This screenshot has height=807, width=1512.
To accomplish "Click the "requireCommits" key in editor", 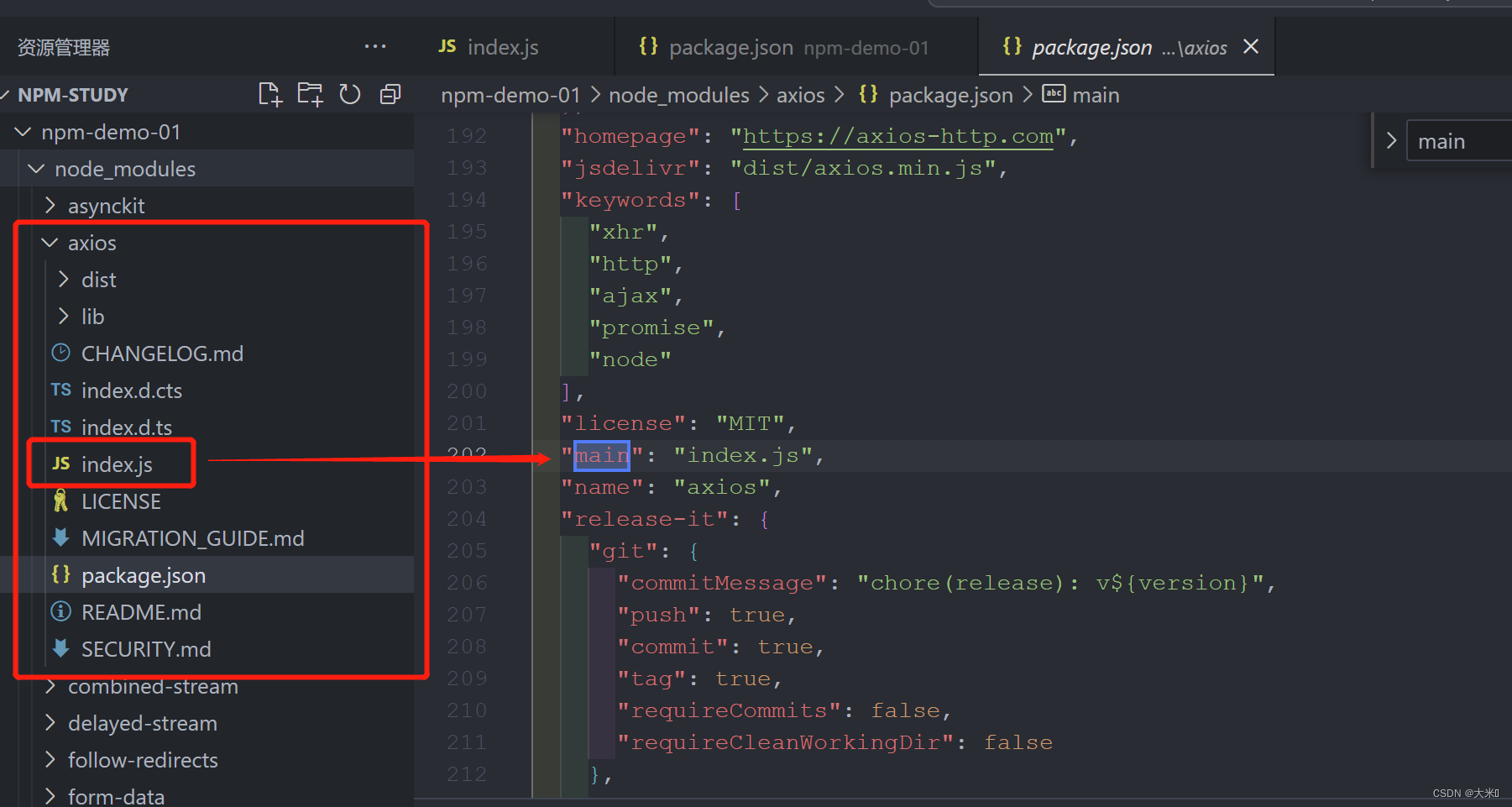I will [x=730, y=710].
